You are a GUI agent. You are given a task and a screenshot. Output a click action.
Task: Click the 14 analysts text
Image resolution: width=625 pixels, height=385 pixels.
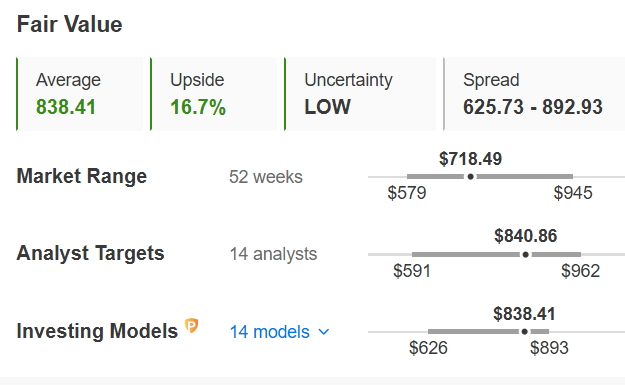pos(273,254)
